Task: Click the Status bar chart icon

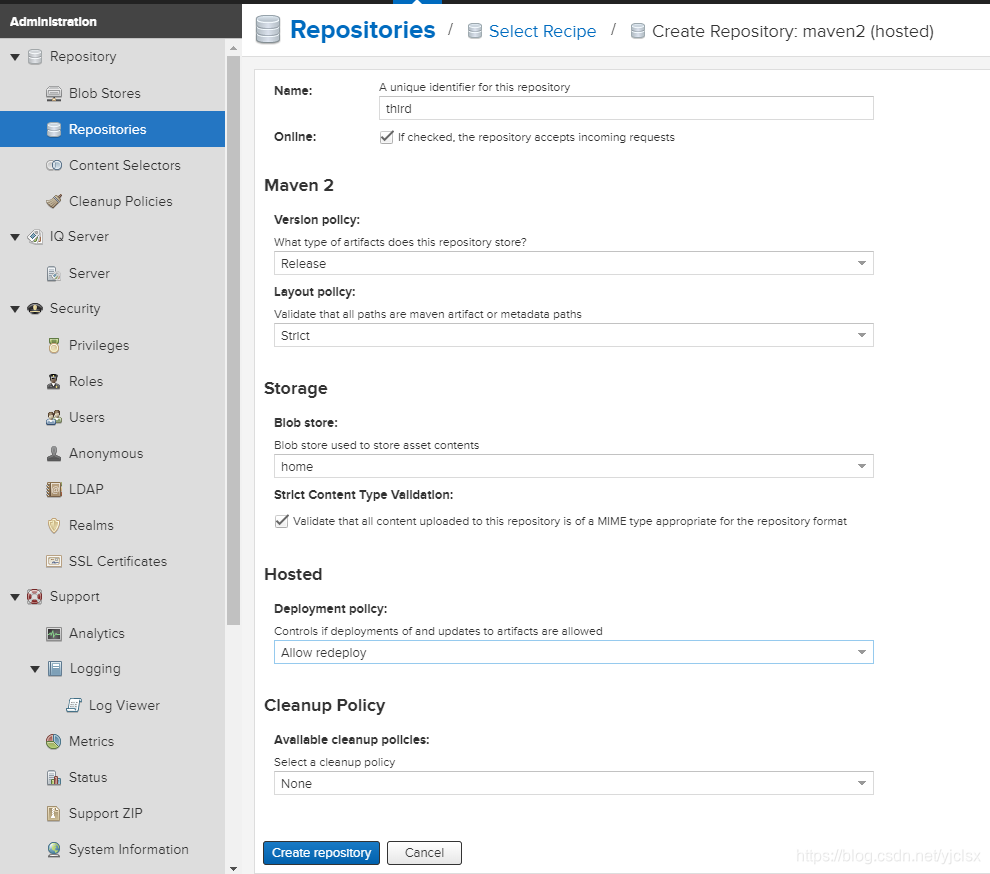Action: pyautogui.click(x=54, y=777)
